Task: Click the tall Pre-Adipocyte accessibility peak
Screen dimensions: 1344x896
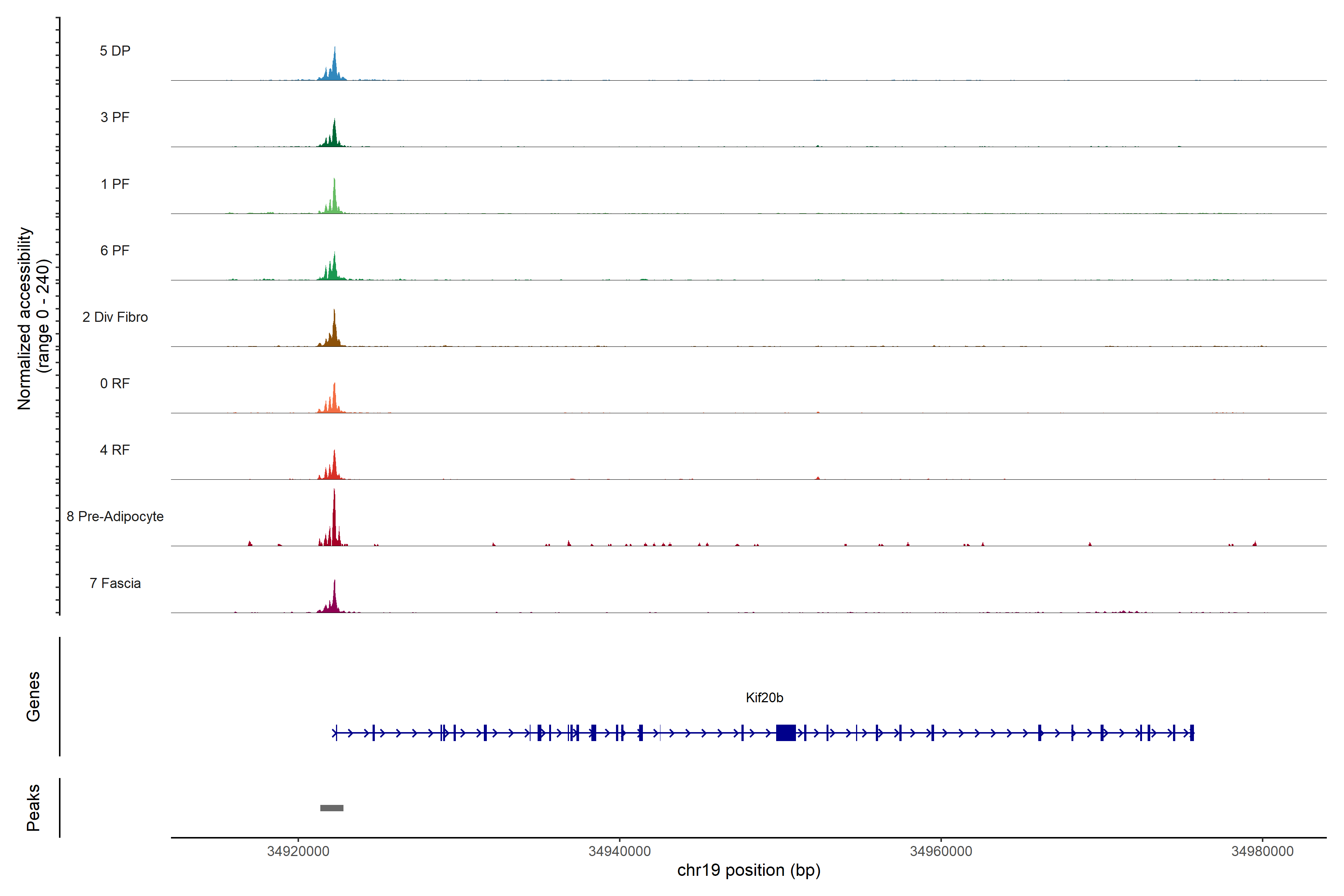Action: 334,520
